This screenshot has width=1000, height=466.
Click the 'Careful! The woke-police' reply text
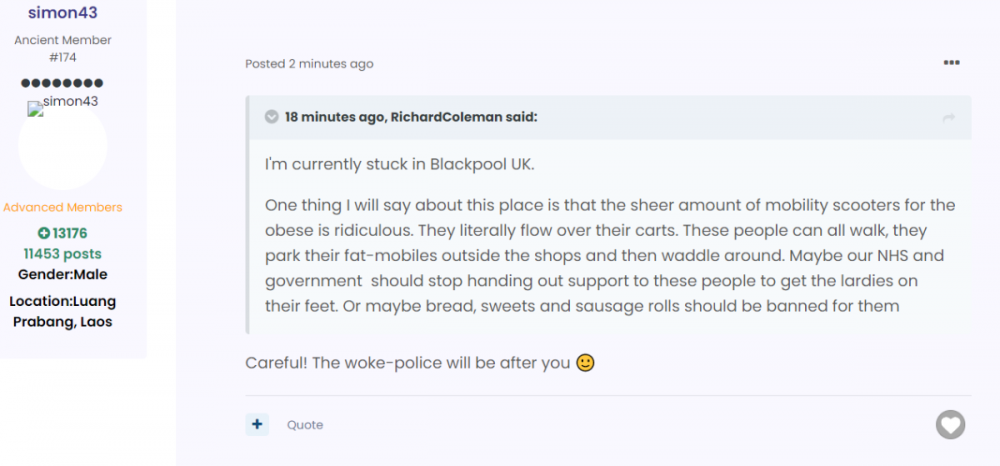point(407,363)
